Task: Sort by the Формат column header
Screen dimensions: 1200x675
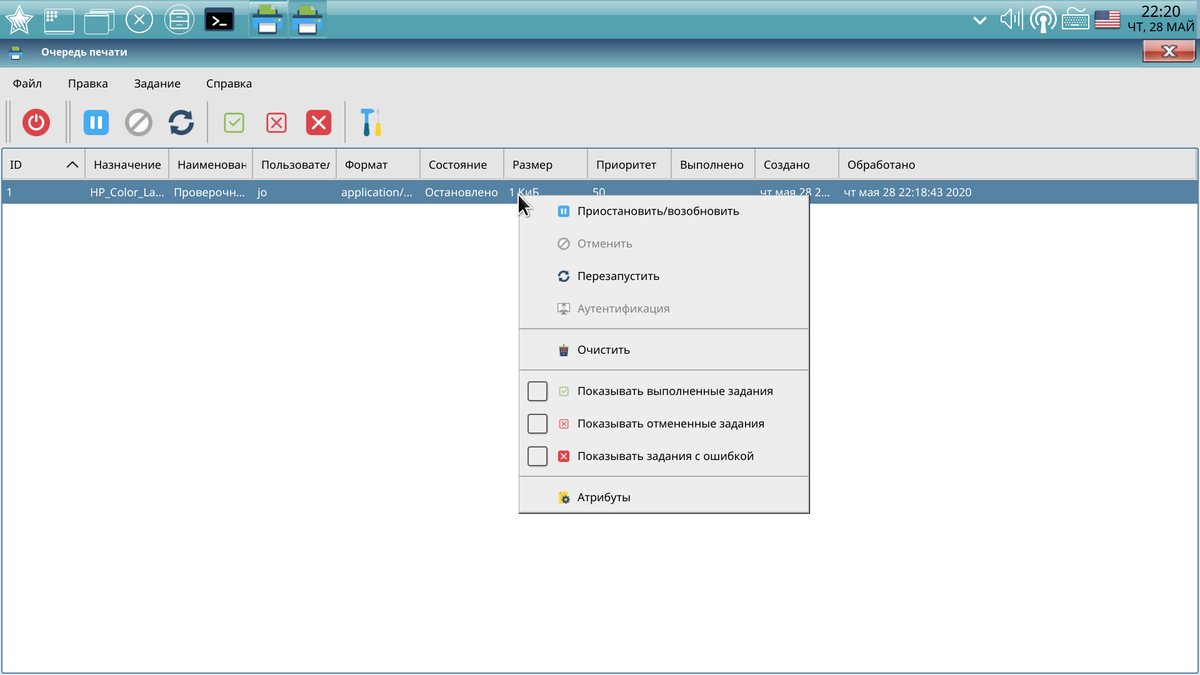Action: (x=378, y=164)
